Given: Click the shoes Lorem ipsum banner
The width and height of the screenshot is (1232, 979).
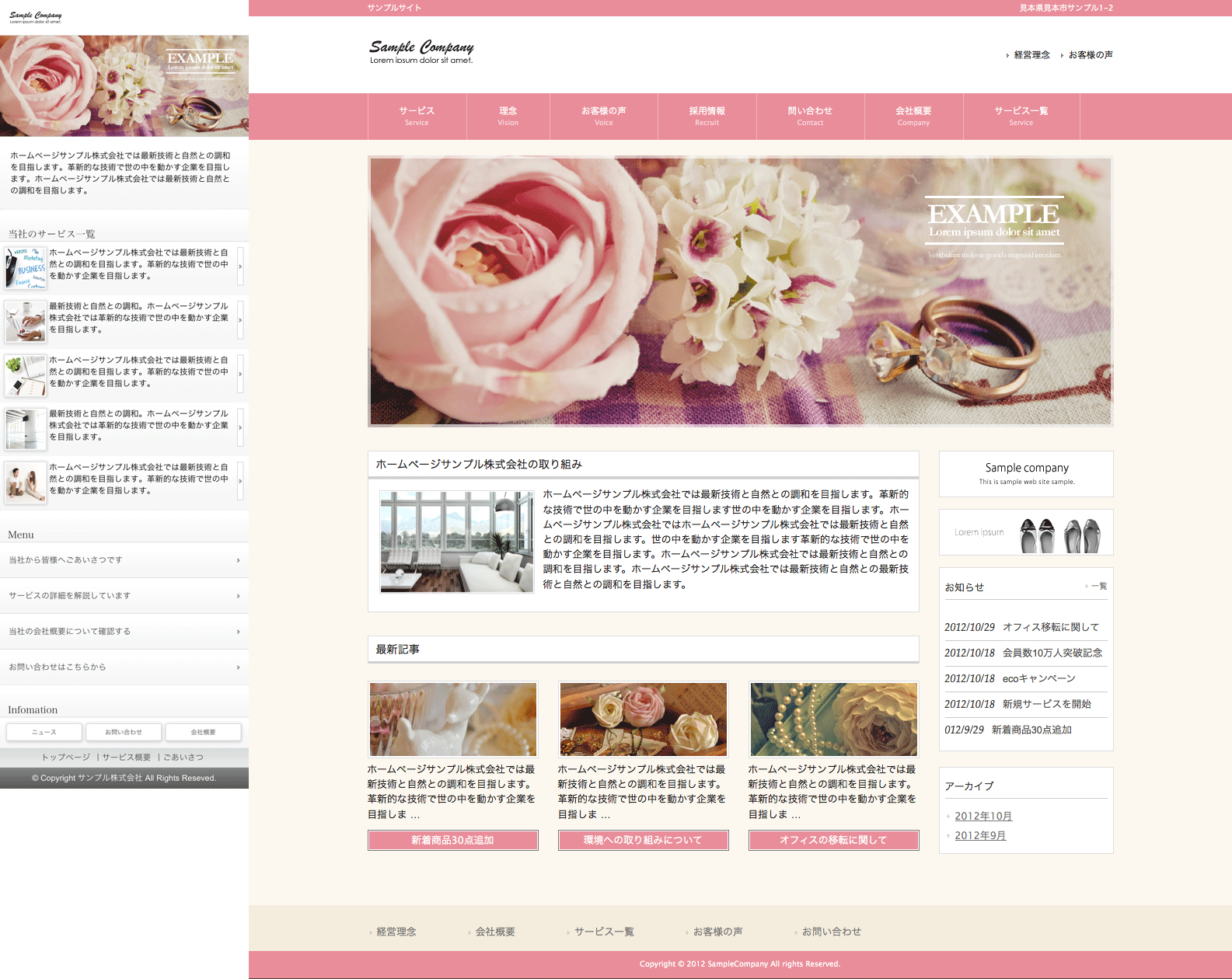Looking at the screenshot, I should pyautogui.click(x=1026, y=533).
